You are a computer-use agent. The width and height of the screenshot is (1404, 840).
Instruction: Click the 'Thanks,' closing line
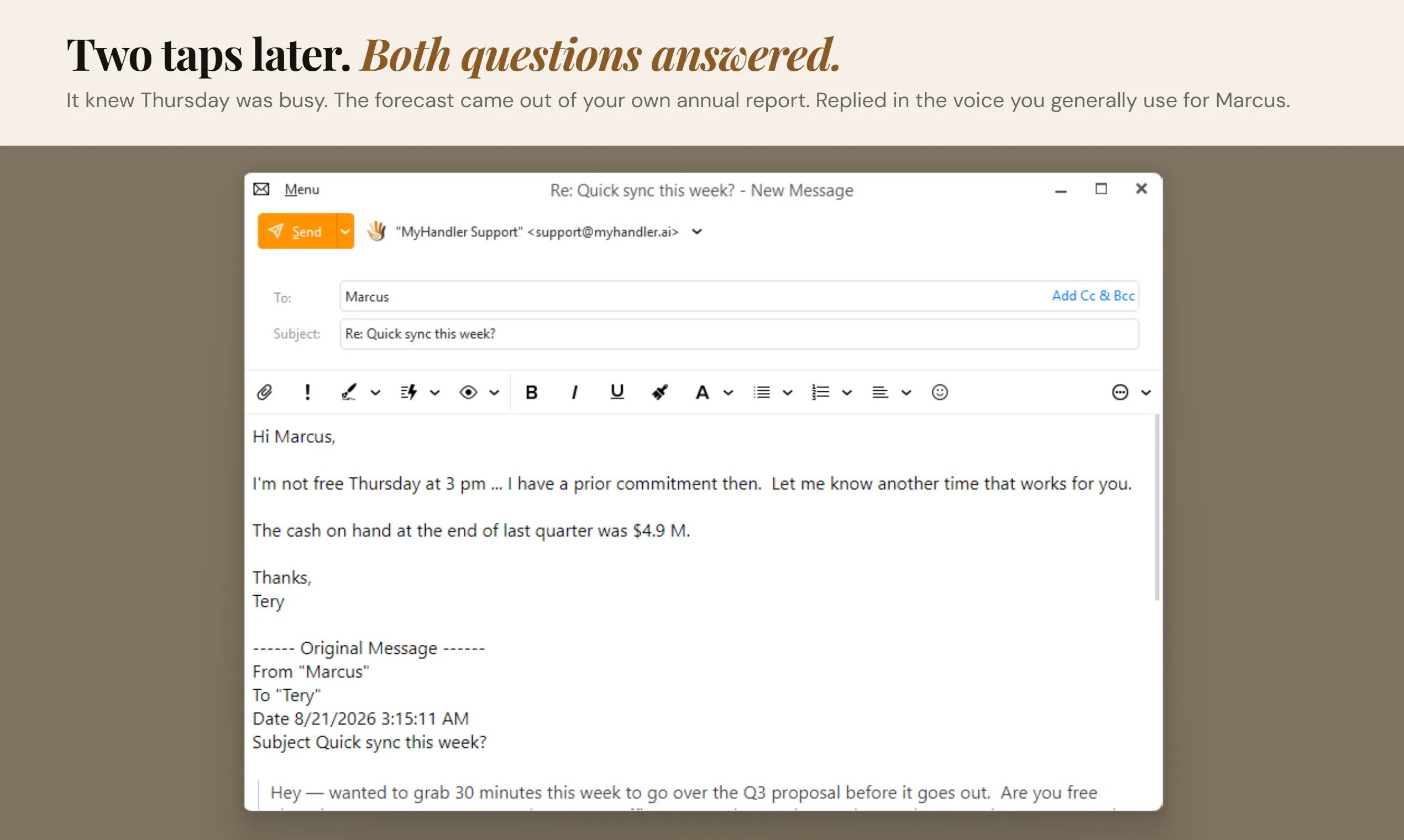click(282, 577)
